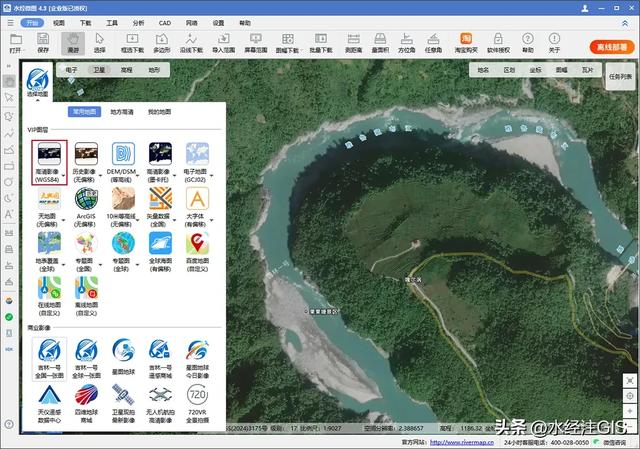The image size is (640, 449).
Task: Expand the 高清影像 (WGS84) dropdown arrow
Action: point(64,176)
